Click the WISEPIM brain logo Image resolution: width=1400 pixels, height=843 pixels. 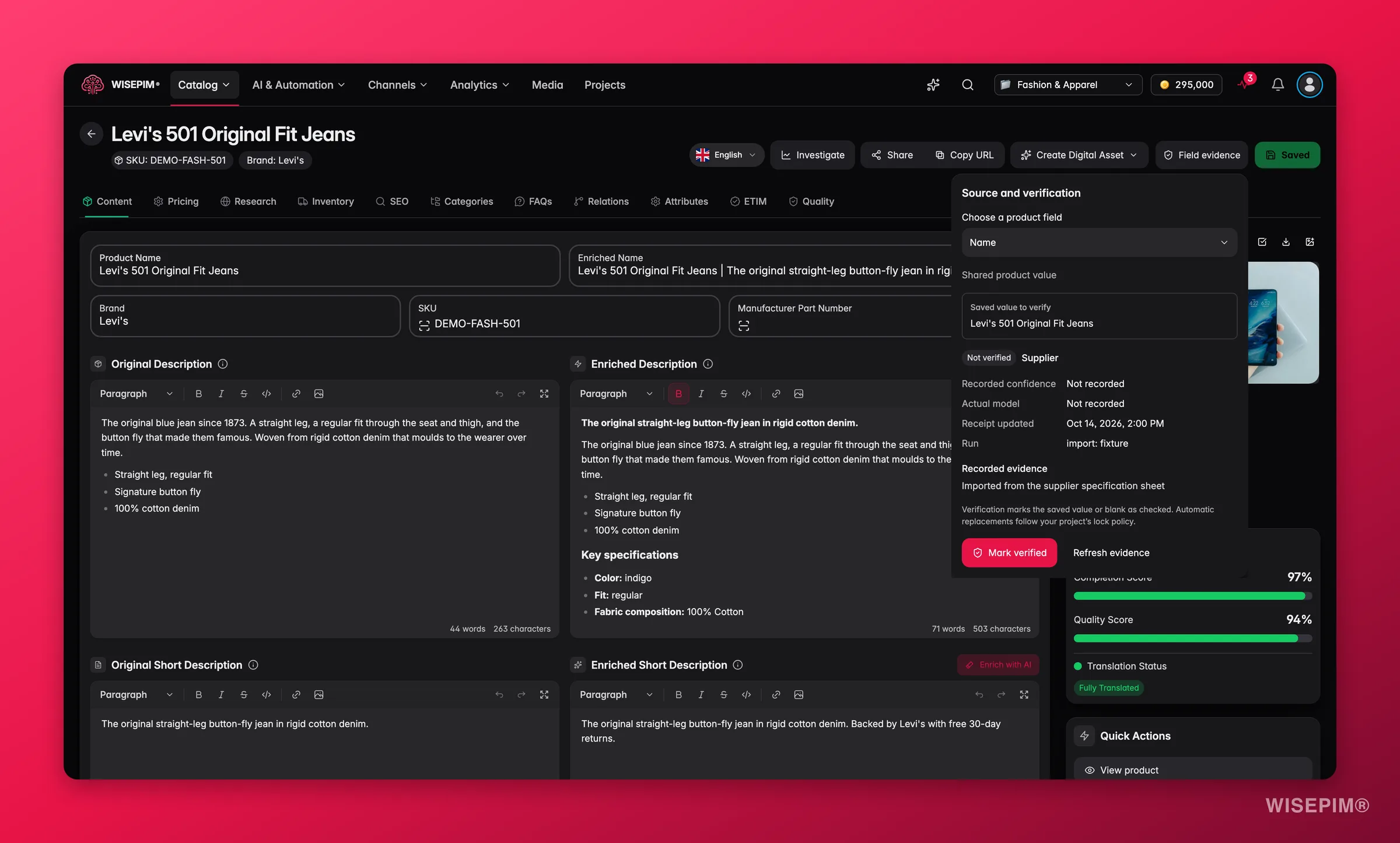pos(93,85)
